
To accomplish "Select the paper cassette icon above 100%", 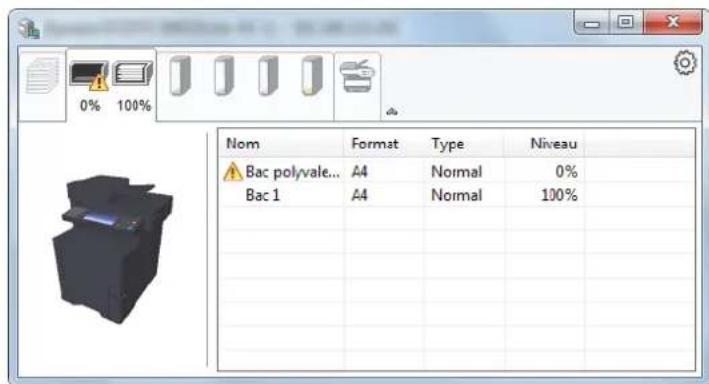I will [133, 74].
